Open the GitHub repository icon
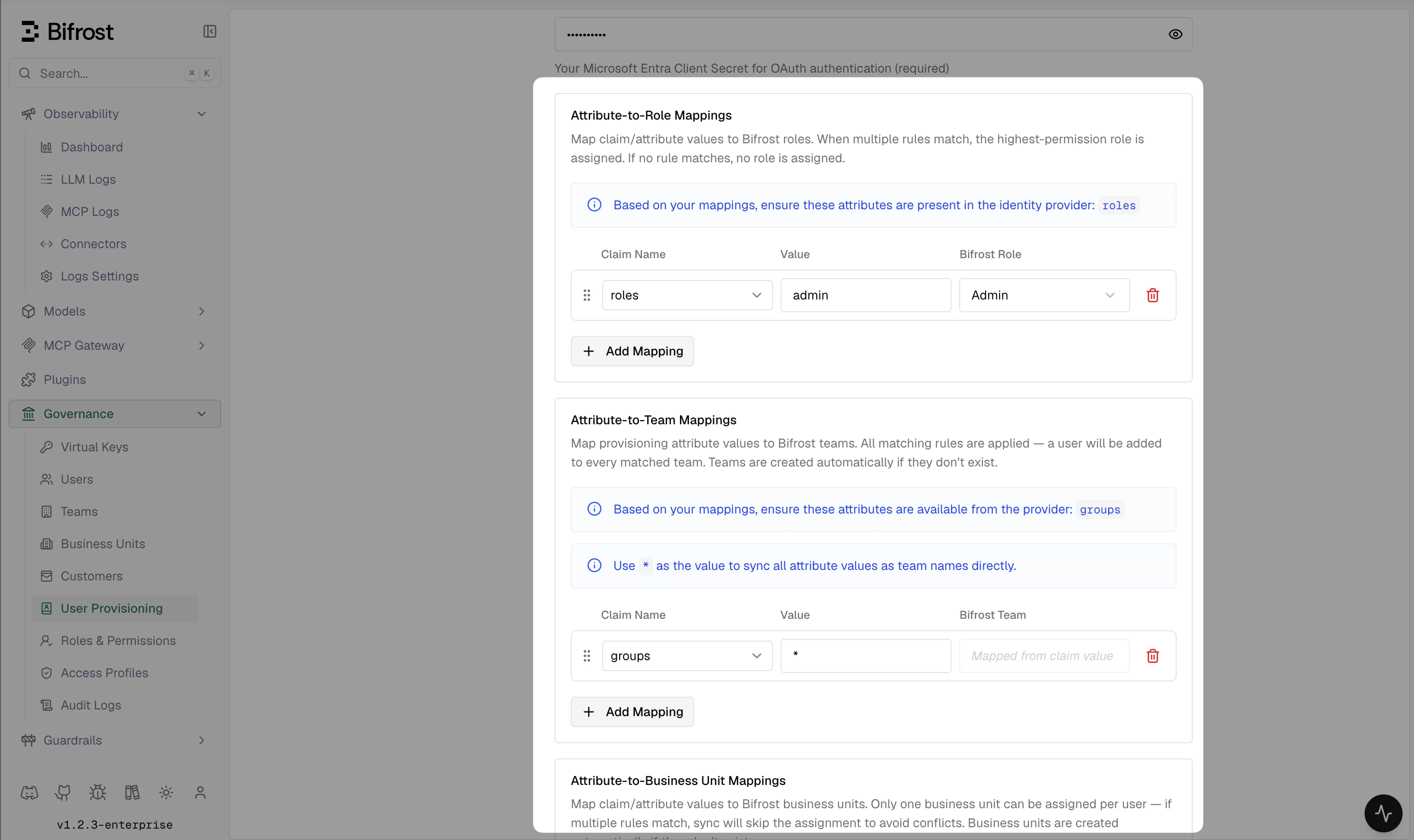The image size is (1414, 840). coord(63,792)
